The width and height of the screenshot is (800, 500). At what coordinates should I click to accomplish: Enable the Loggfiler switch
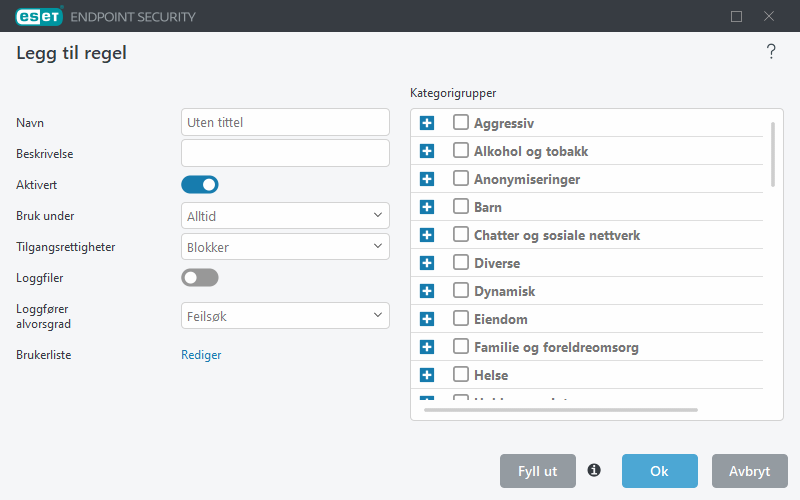[x=200, y=278]
